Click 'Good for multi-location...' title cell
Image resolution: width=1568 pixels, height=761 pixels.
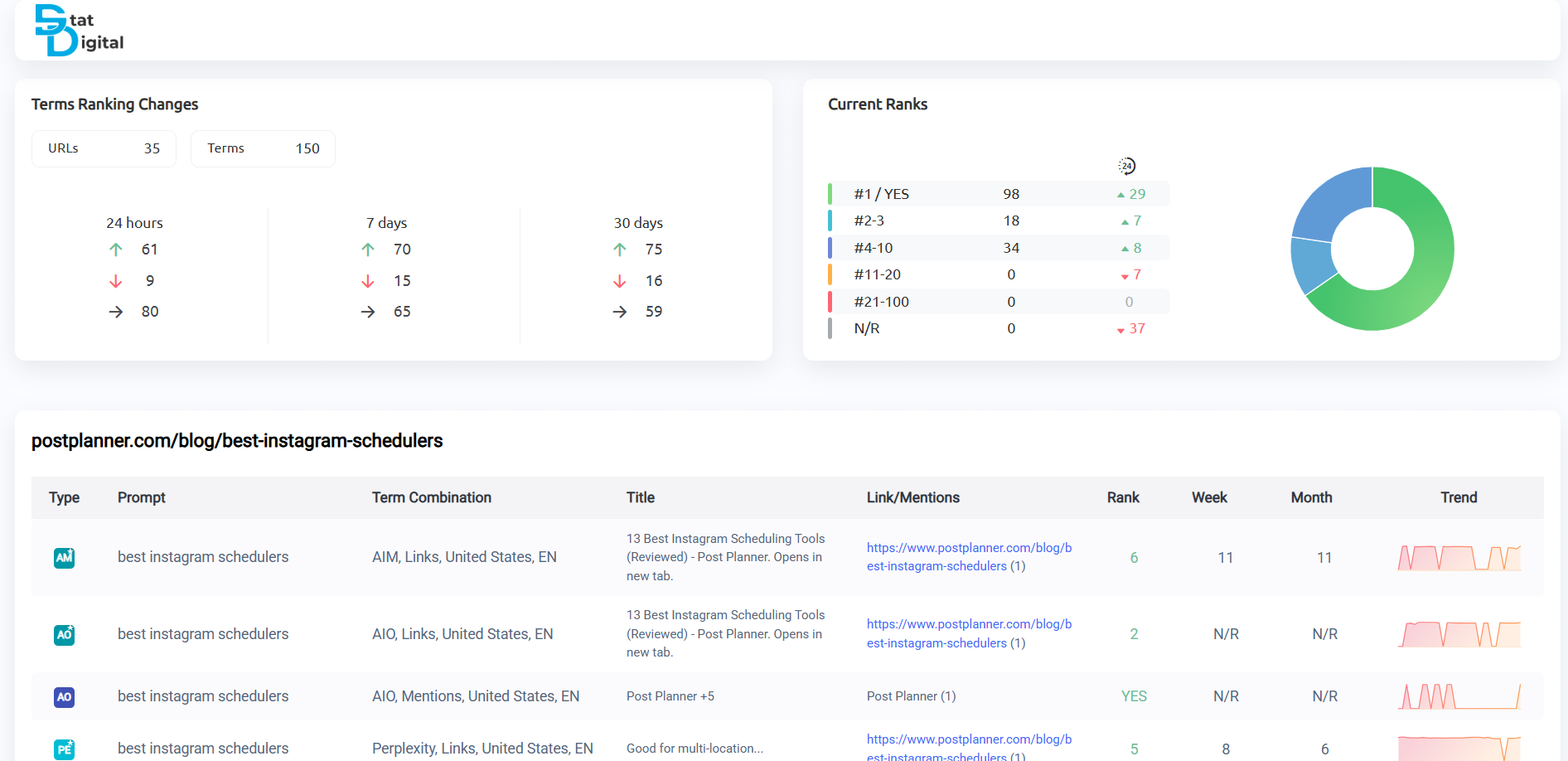(x=694, y=749)
